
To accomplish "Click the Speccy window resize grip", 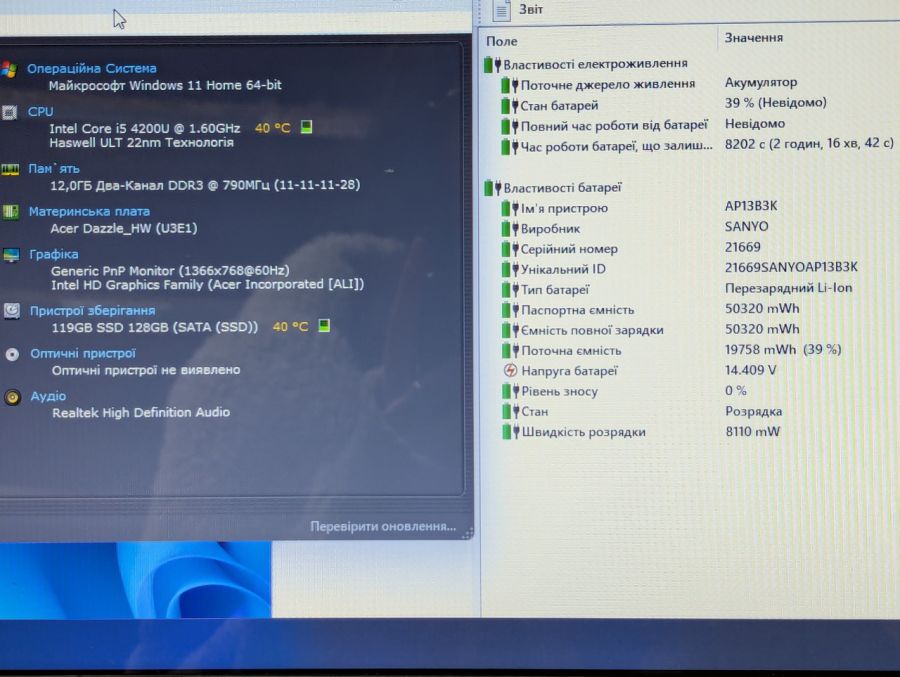I will (468, 534).
